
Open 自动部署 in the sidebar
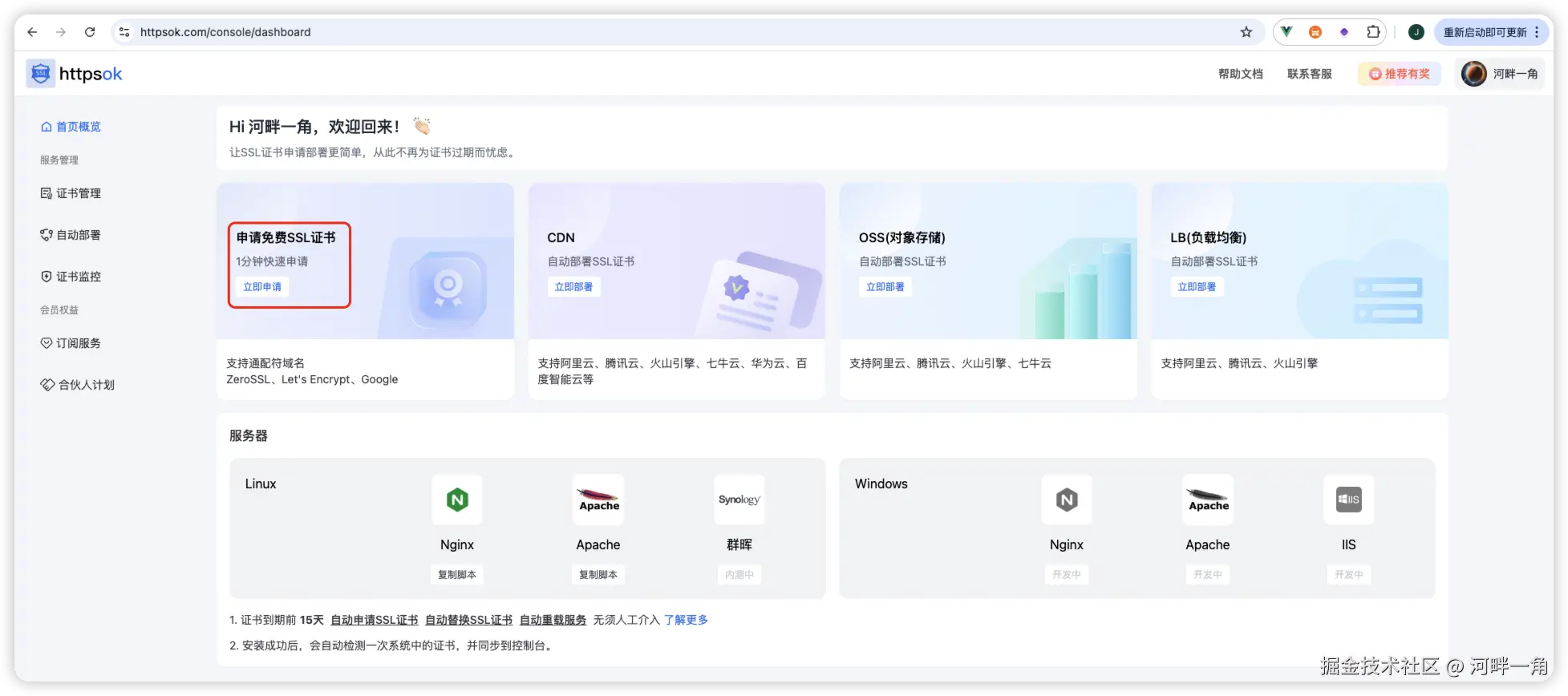click(71, 235)
